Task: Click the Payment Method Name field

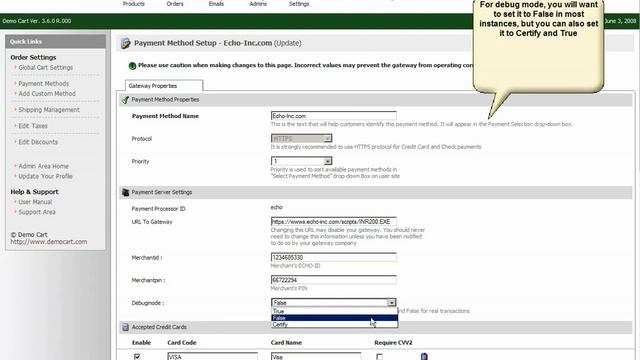Action: 333,116
